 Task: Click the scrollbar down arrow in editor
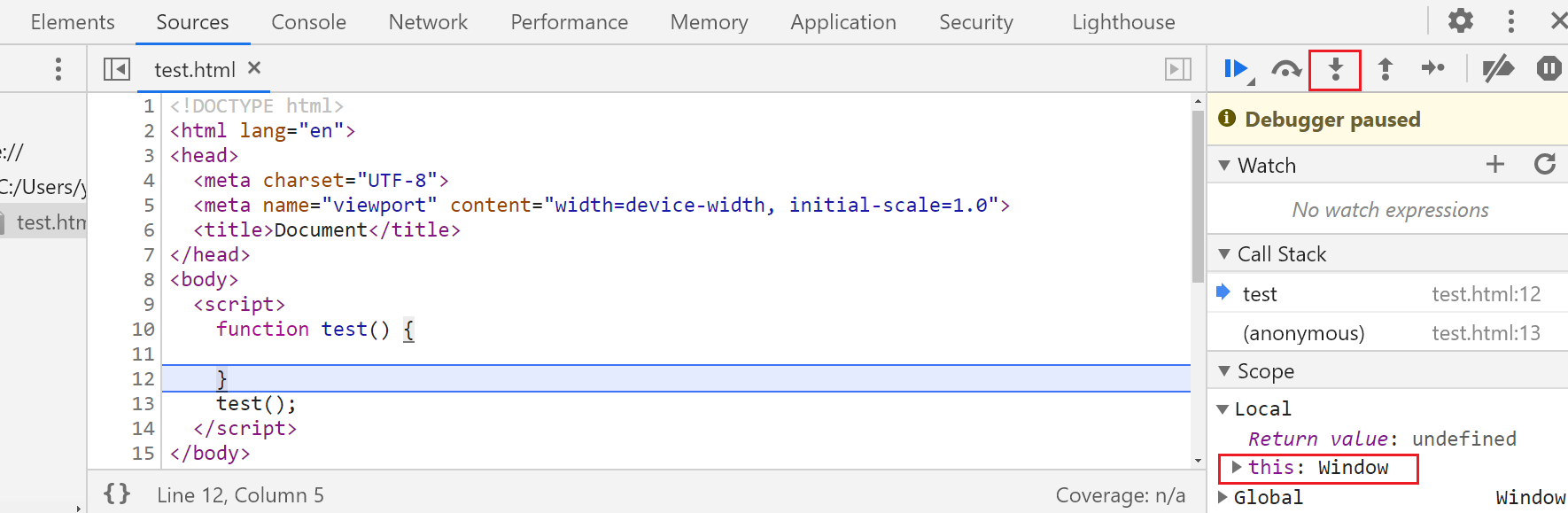click(x=1199, y=461)
